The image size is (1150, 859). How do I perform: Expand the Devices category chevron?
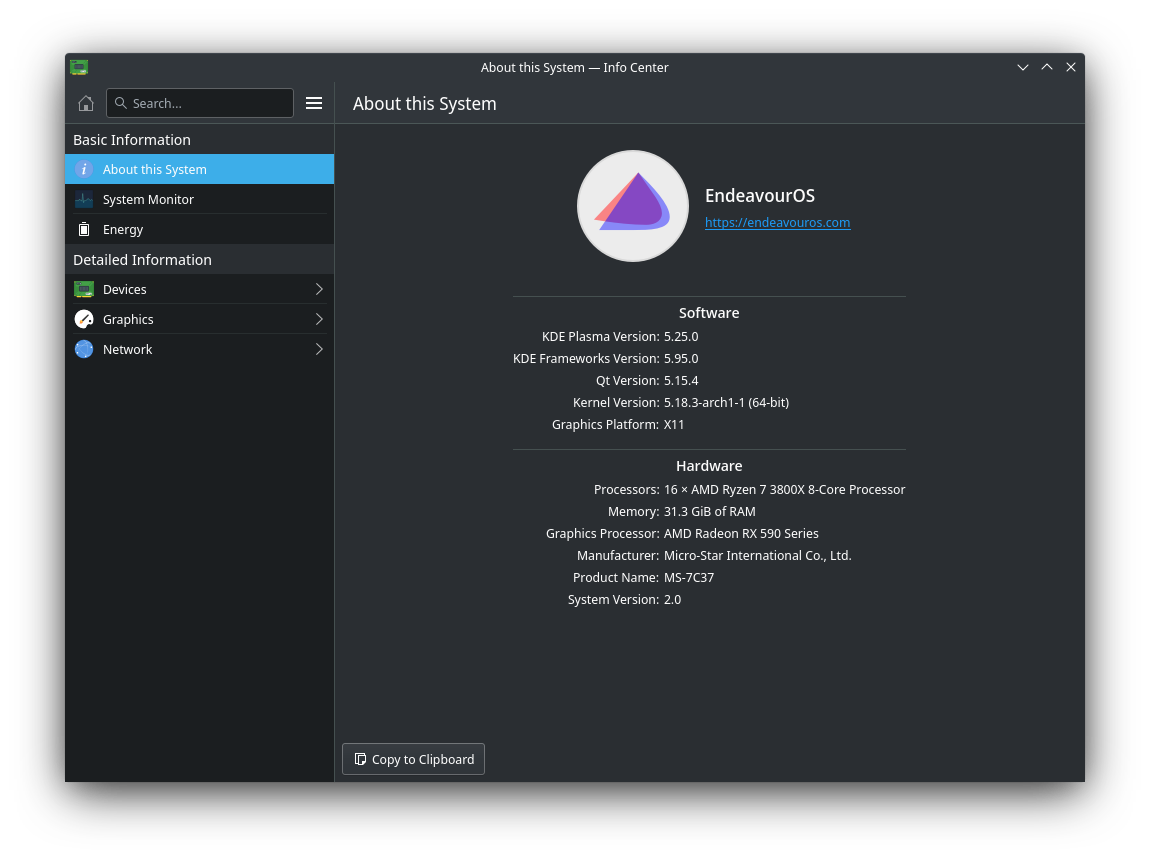coord(319,289)
